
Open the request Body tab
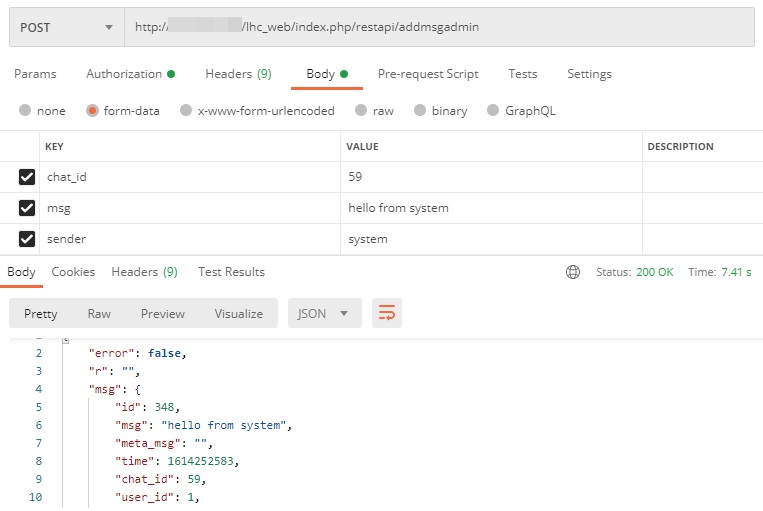[327, 74]
